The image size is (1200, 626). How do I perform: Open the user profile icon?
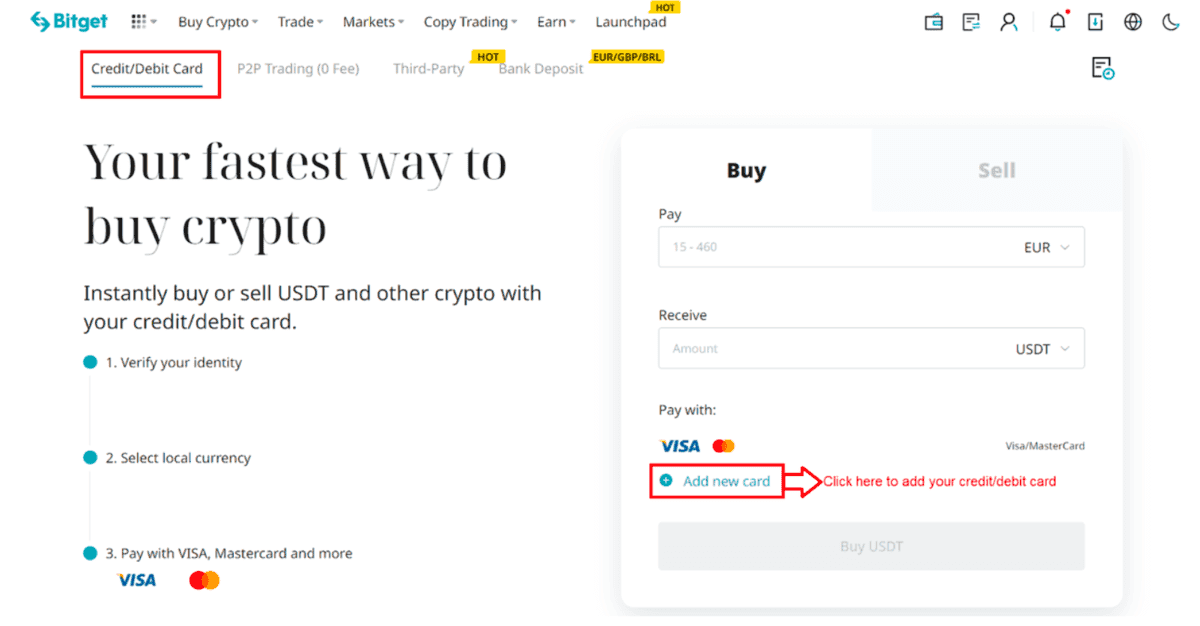[x=1009, y=22]
